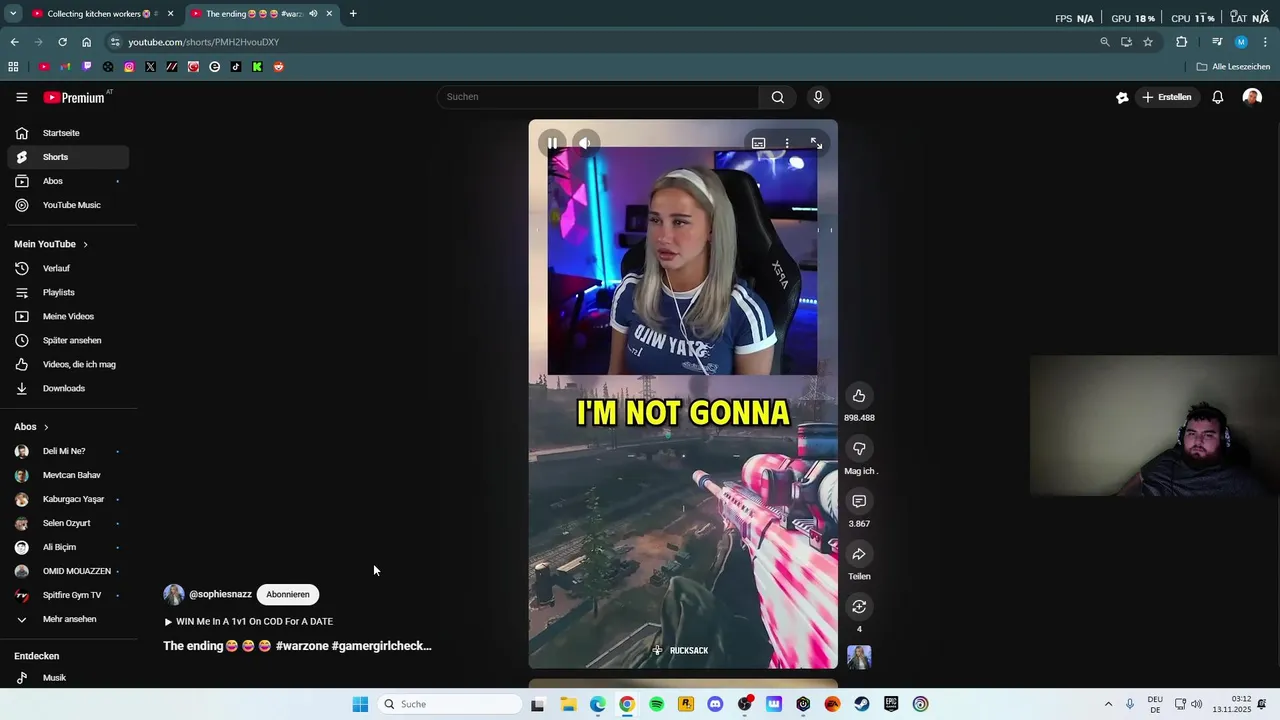
Task: Open the comments for the Short
Action: pyautogui.click(x=859, y=501)
